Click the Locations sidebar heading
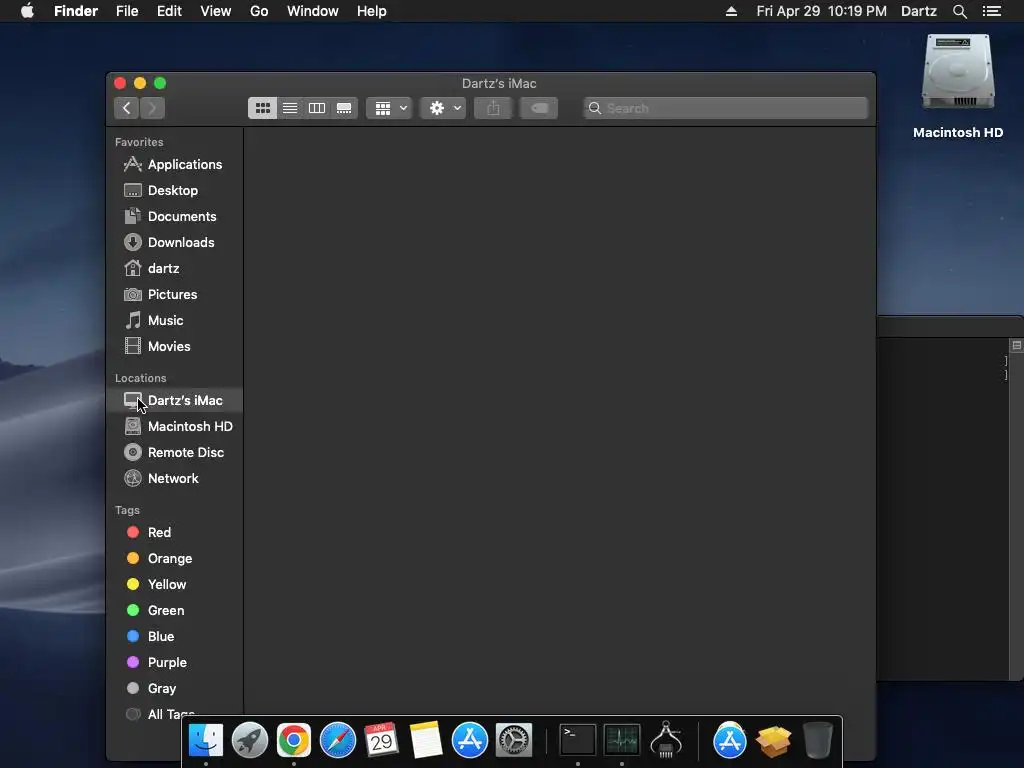Image resolution: width=1024 pixels, height=768 pixels. [140, 378]
